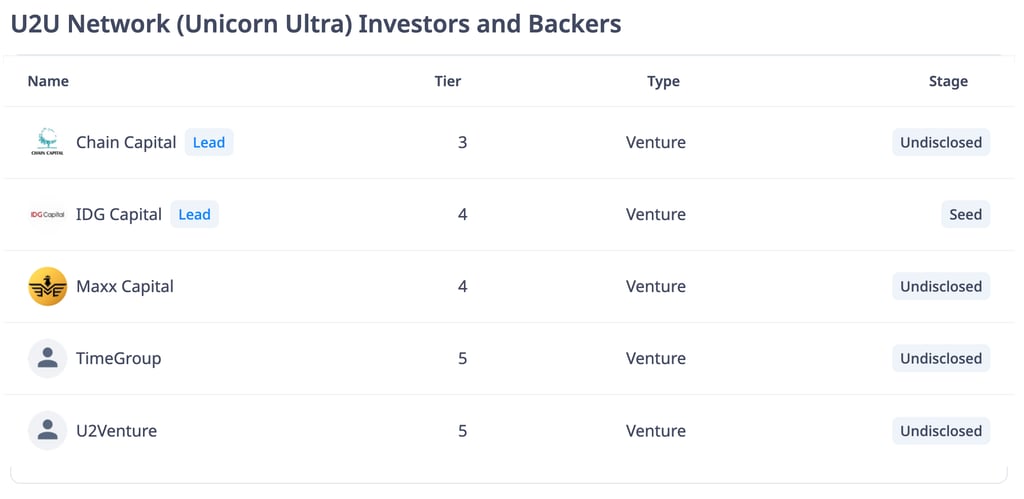Click the Seed stage tag for IDG Capital
The image size is (1024, 499).
tap(966, 214)
